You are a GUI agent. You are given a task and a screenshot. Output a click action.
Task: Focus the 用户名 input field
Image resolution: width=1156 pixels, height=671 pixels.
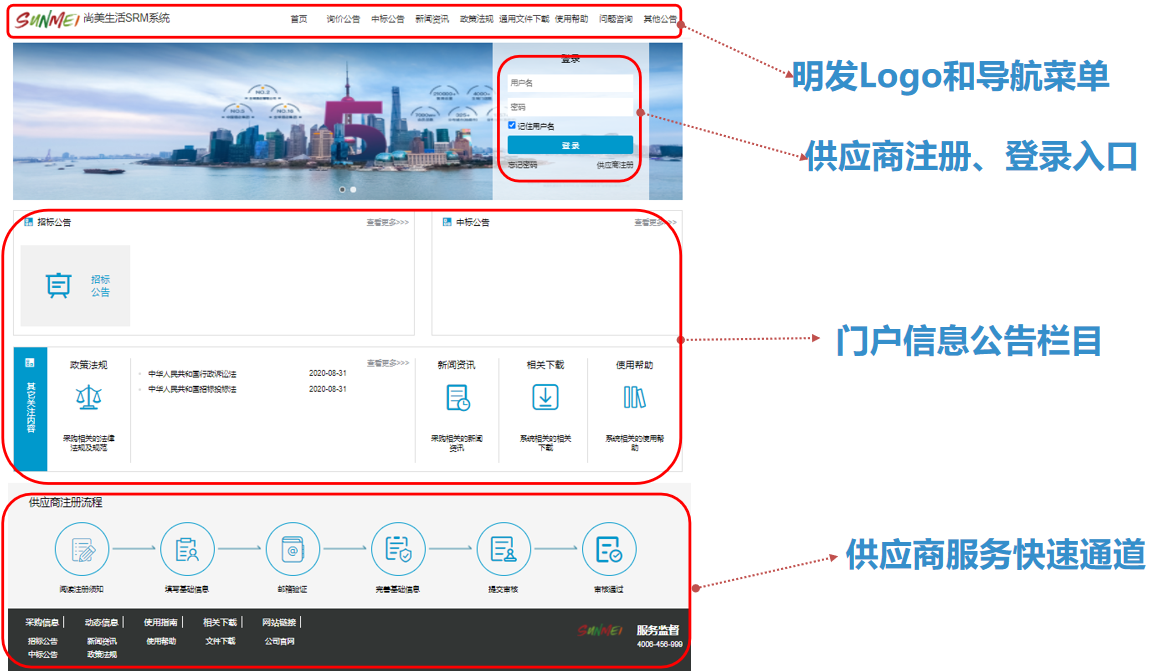pyautogui.click(x=570, y=83)
